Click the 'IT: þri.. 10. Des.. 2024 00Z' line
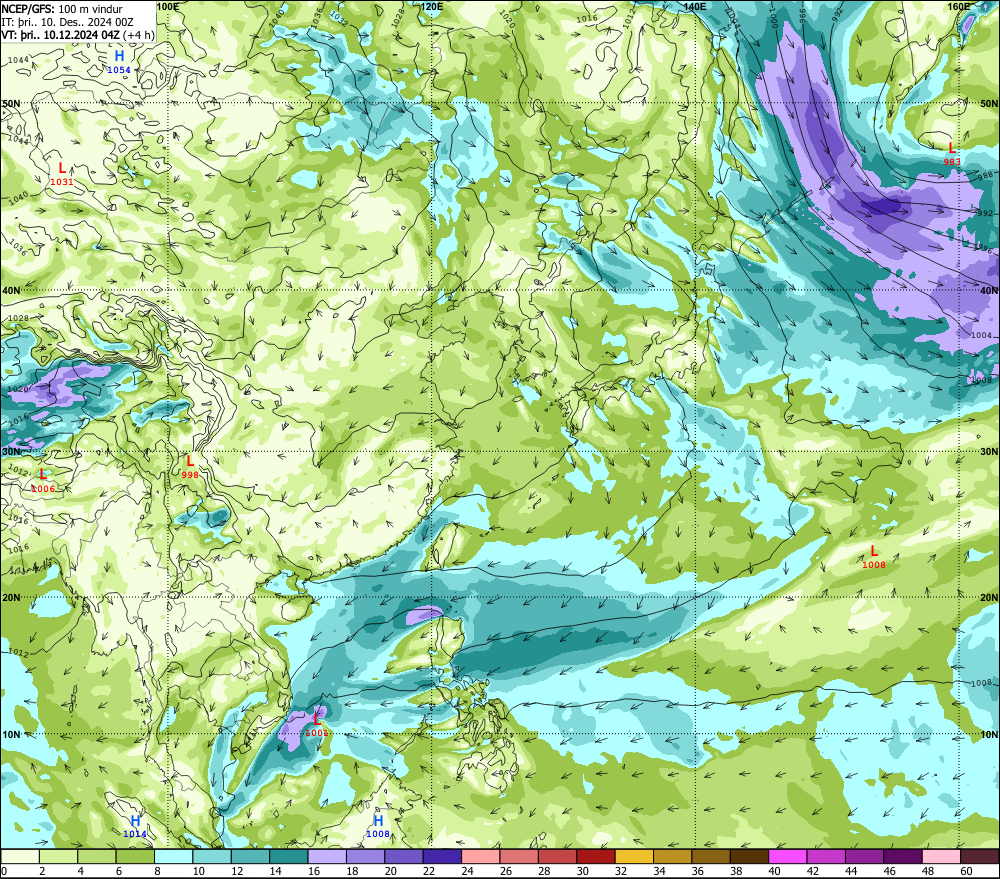The image size is (1000, 879). point(67,22)
